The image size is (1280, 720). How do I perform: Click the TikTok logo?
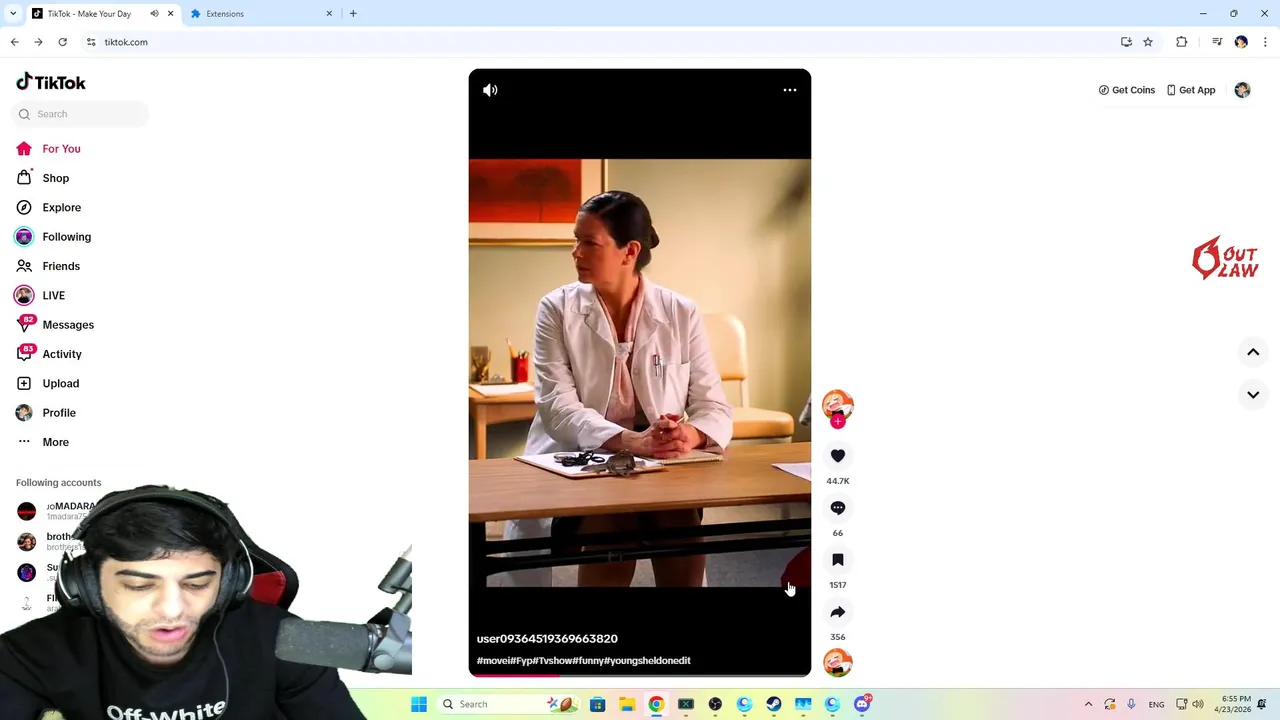[51, 82]
